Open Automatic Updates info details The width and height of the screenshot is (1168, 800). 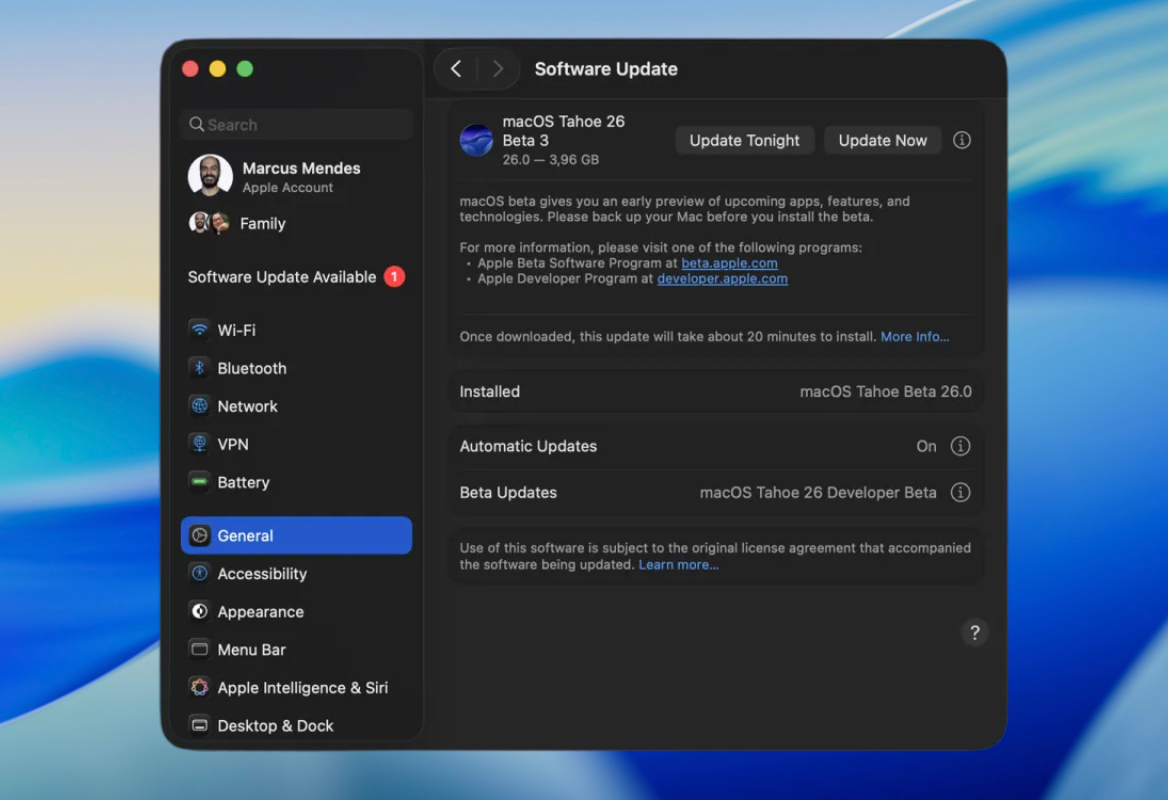pos(960,445)
